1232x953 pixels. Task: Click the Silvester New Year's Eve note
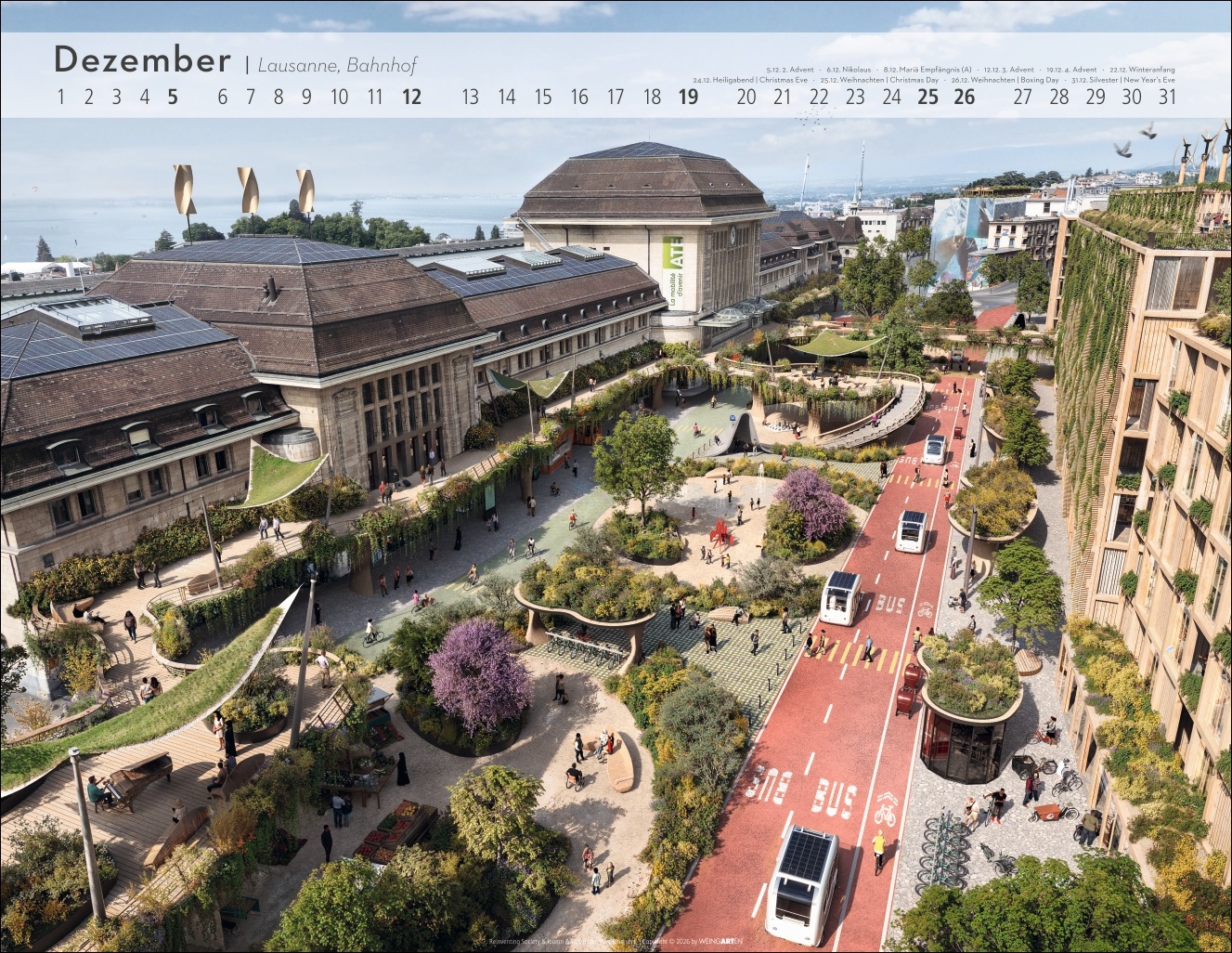click(1122, 80)
